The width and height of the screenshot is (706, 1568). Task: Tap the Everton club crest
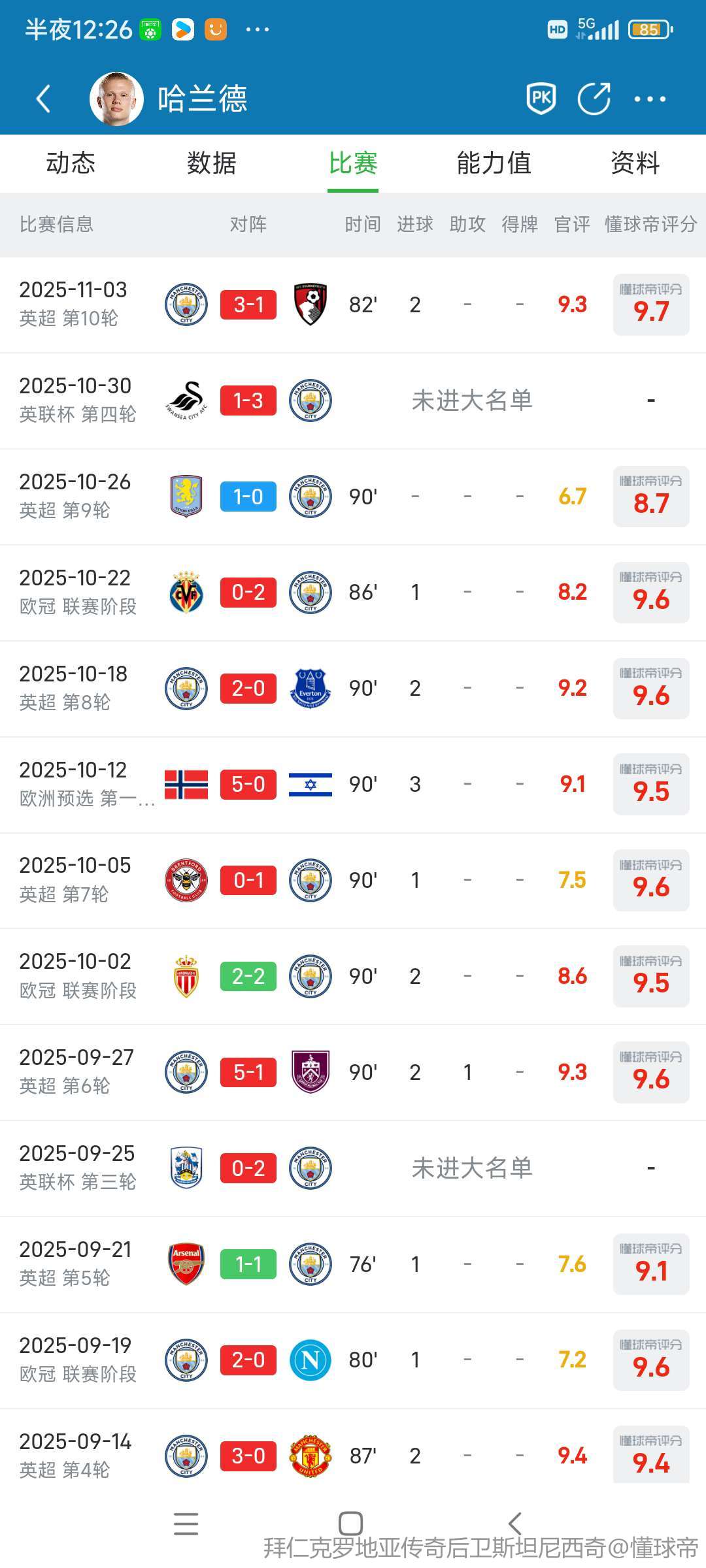coord(311,689)
